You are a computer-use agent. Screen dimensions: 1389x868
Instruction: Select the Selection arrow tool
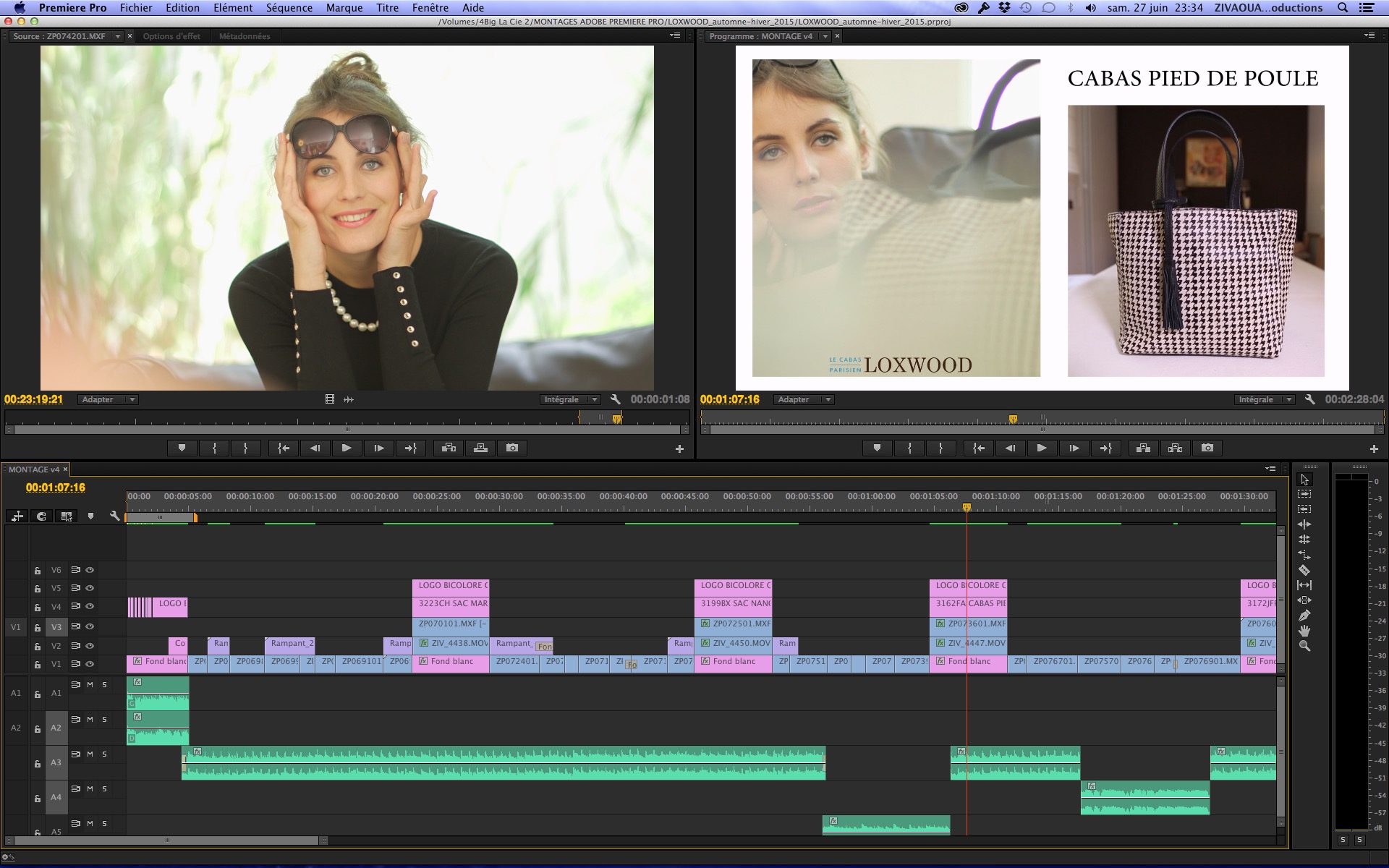click(x=1304, y=480)
